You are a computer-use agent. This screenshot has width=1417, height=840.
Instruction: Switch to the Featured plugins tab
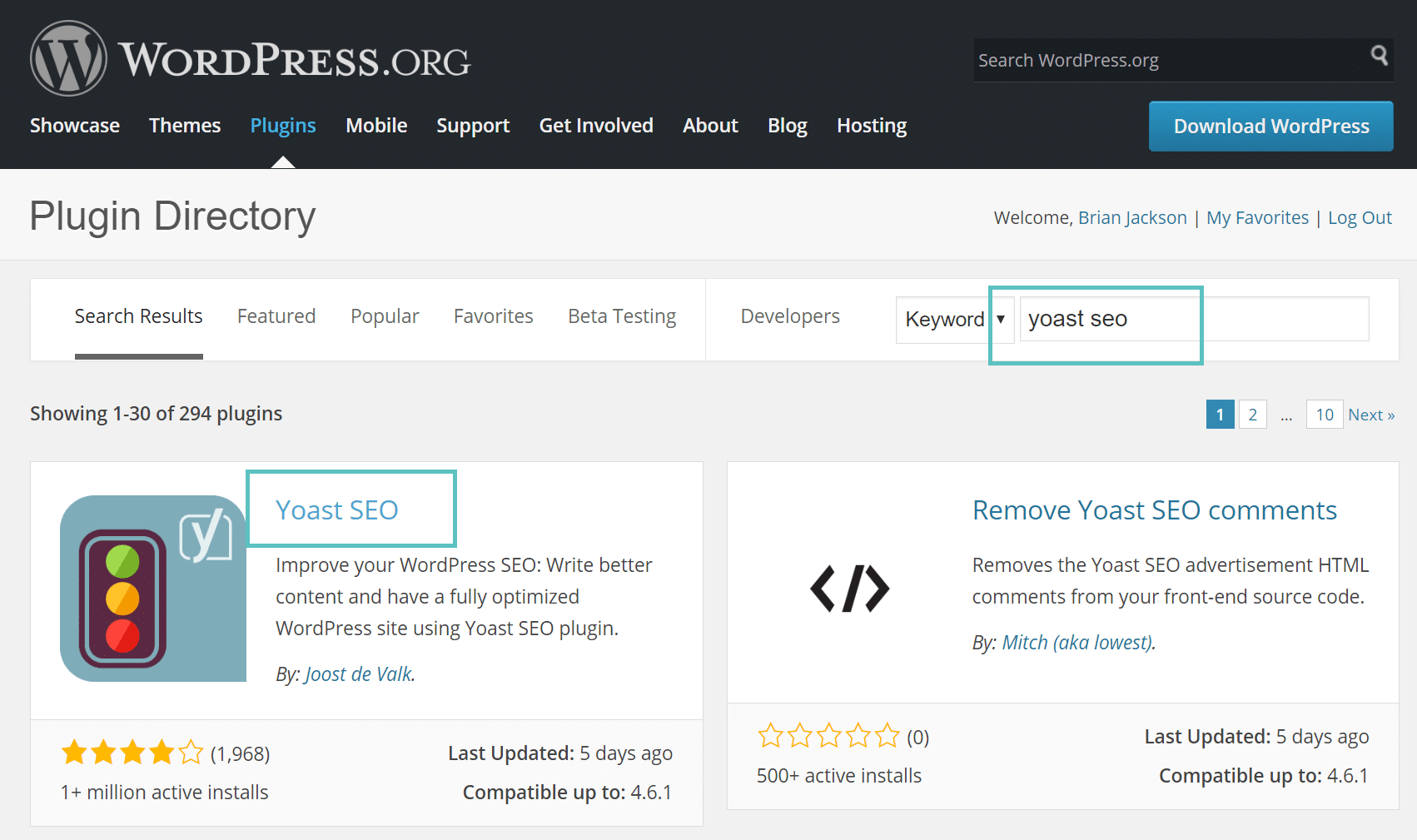click(276, 316)
